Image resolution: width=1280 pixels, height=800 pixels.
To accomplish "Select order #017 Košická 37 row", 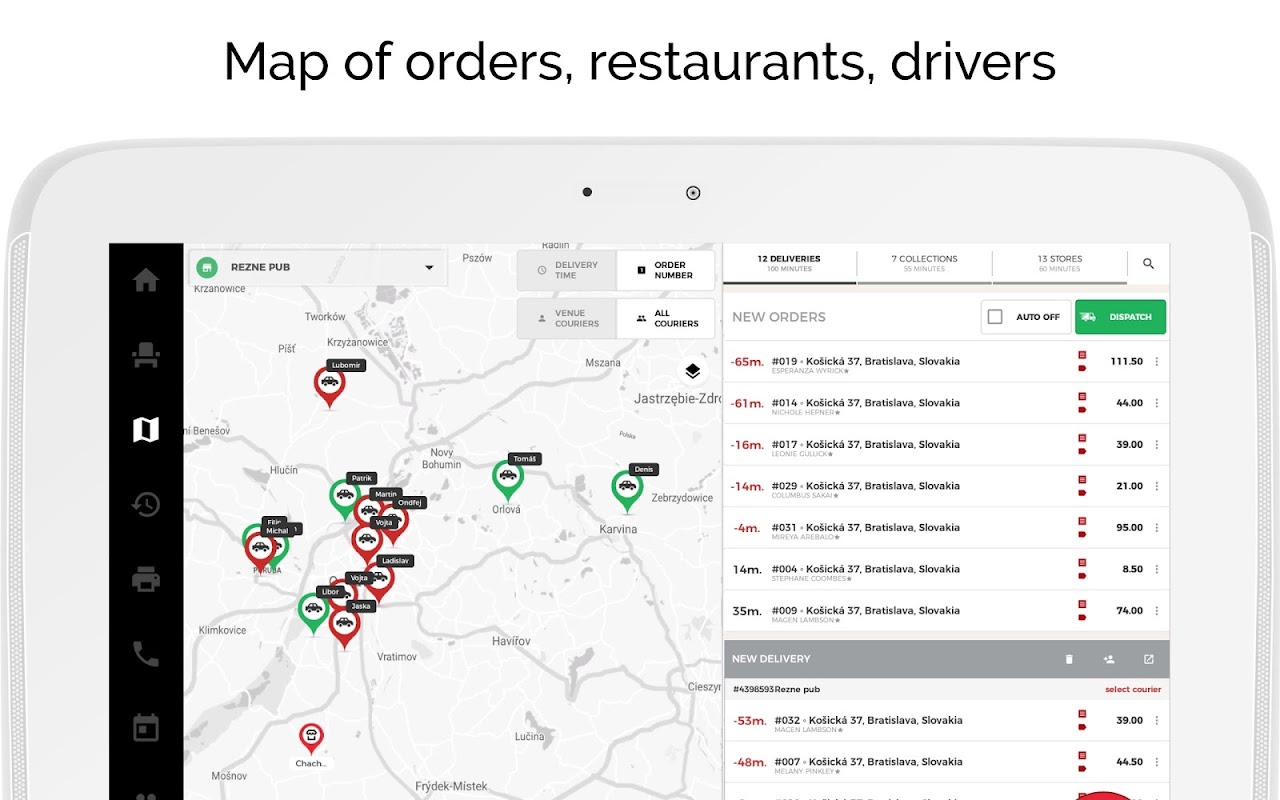I will click(946, 445).
